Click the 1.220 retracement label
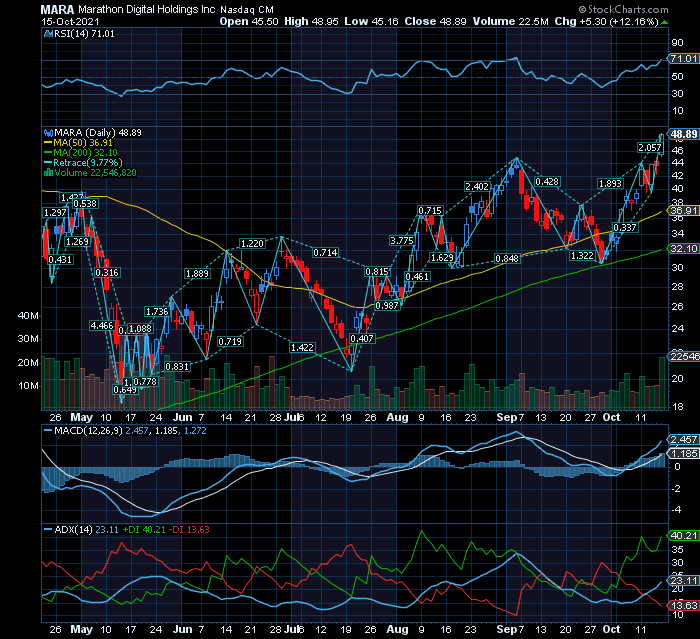This screenshot has height=639, width=700. tap(252, 244)
